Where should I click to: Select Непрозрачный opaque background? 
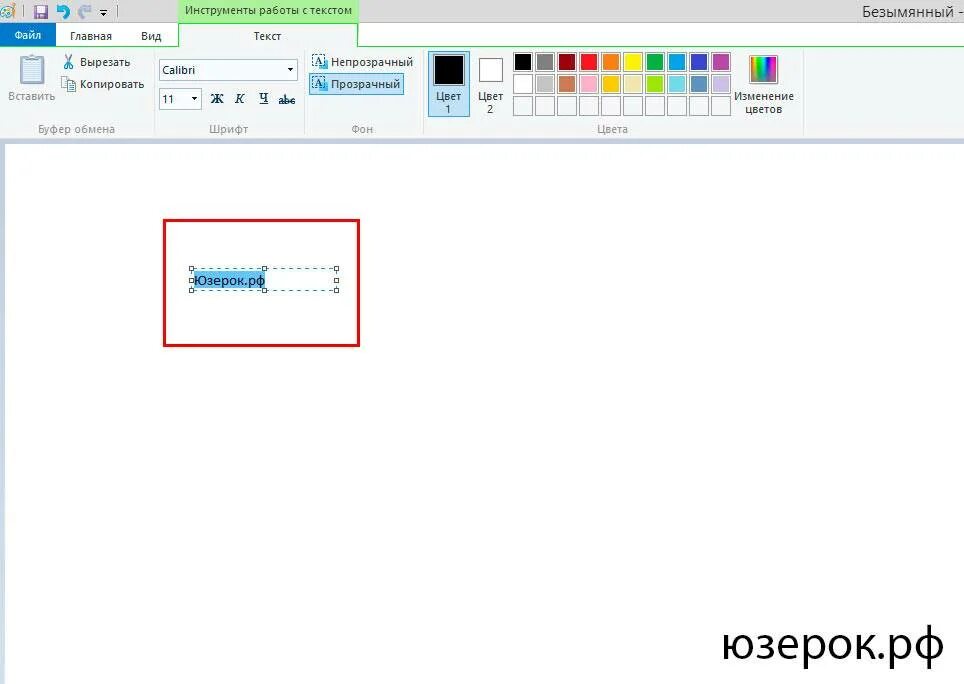362,61
